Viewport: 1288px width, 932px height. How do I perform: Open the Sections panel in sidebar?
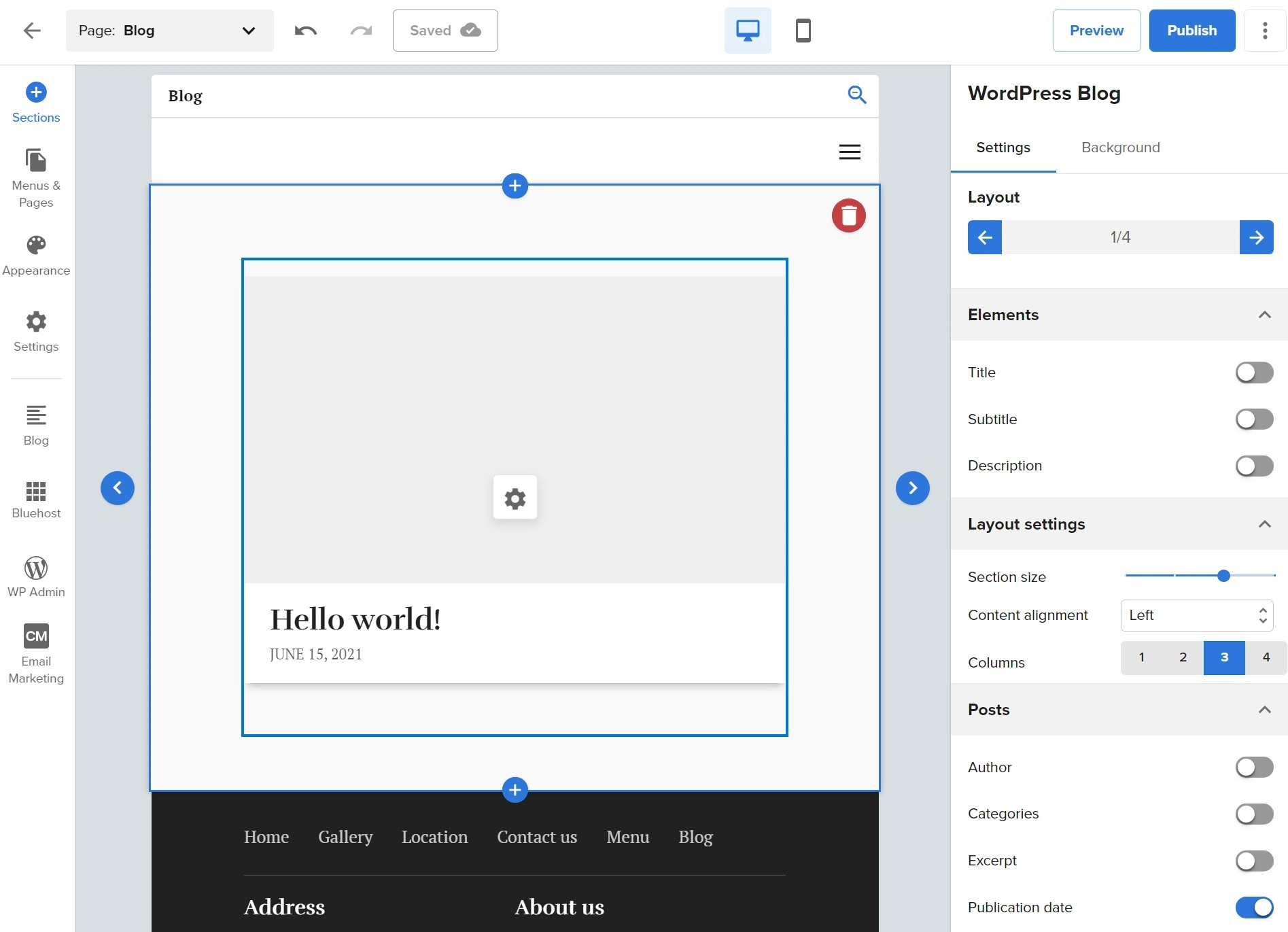pyautogui.click(x=36, y=103)
